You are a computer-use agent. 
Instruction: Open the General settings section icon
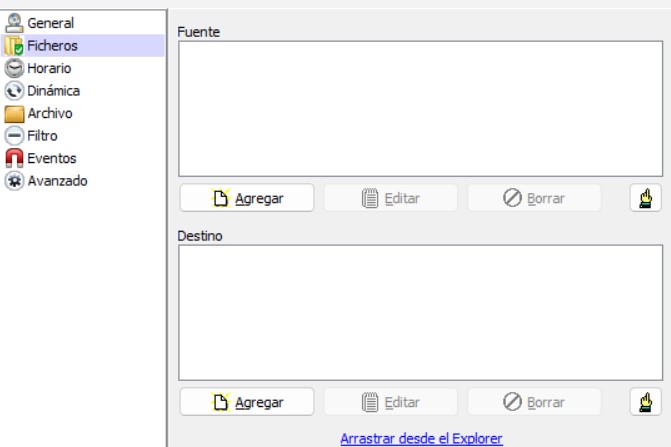(14, 23)
